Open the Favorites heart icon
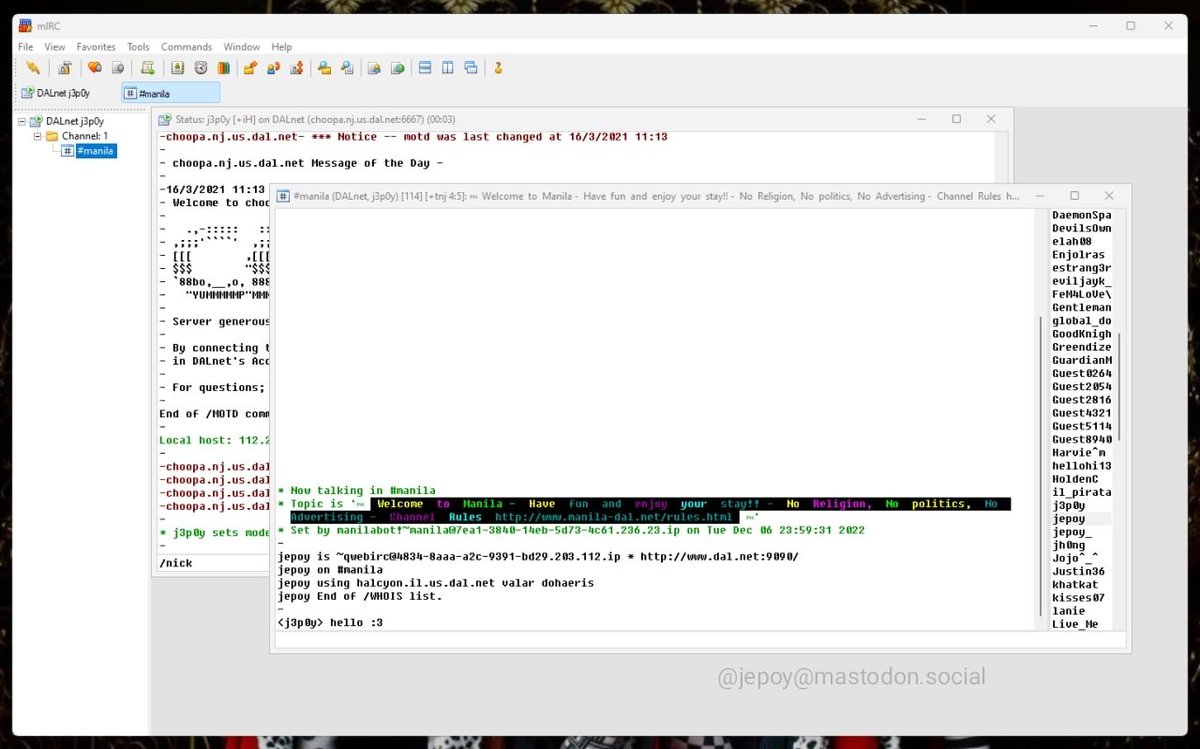1200x749 pixels. pos(95,68)
